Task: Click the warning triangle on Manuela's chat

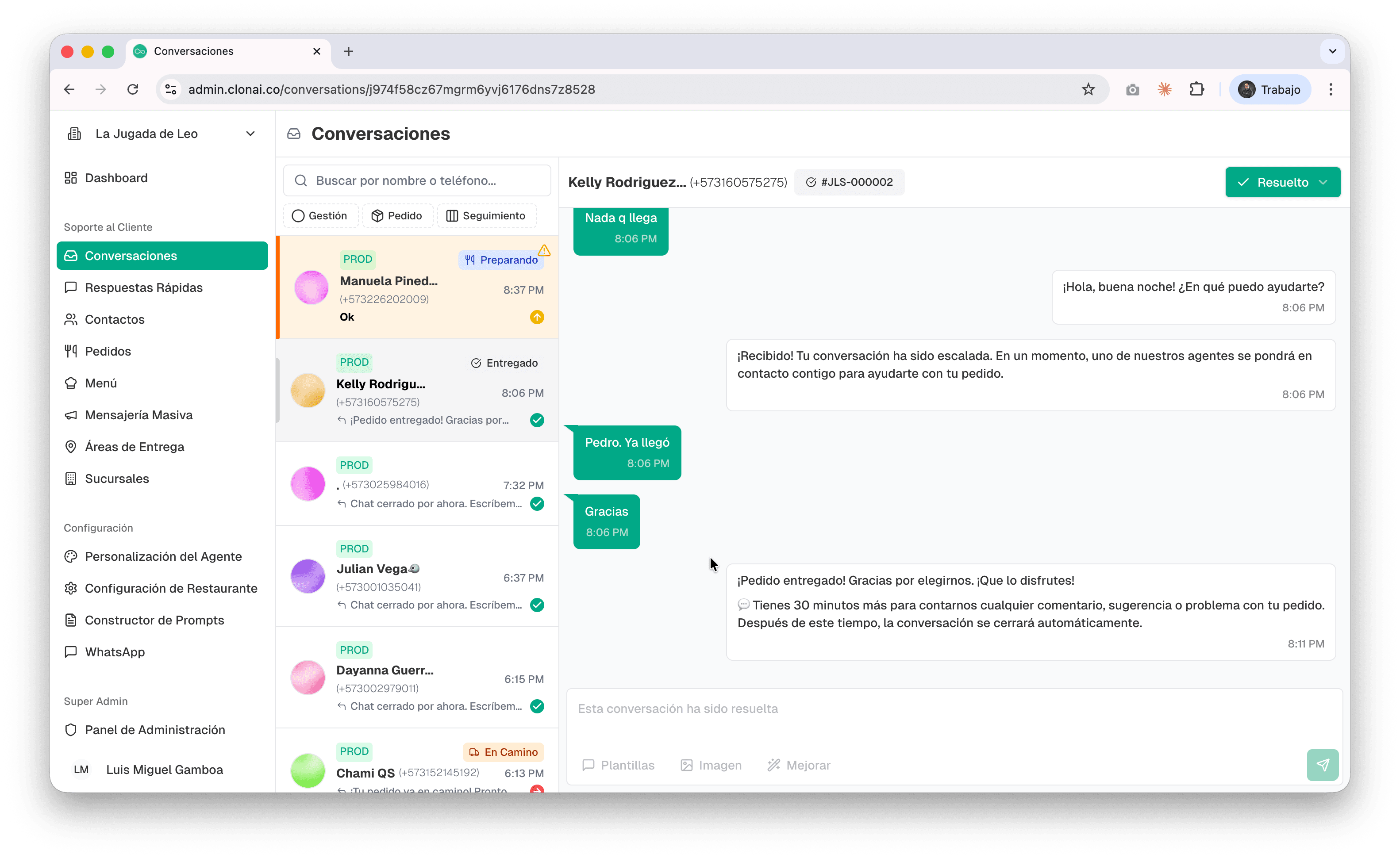Action: [544, 250]
